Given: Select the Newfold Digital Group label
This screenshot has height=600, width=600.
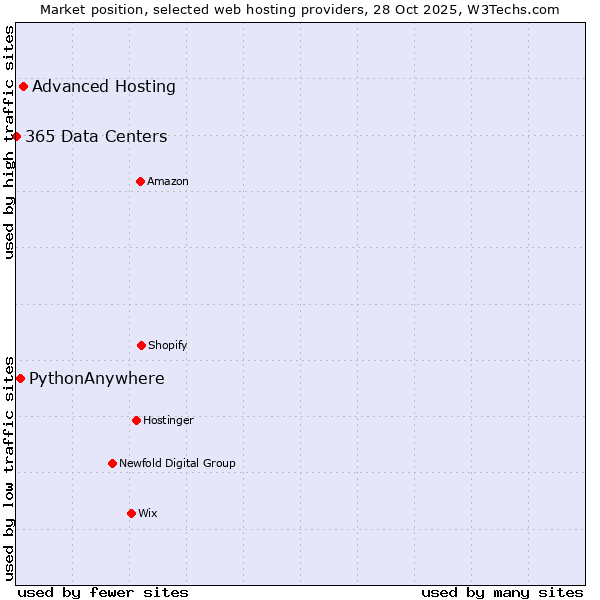Looking at the screenshot, I should click(x=177, y=464).
